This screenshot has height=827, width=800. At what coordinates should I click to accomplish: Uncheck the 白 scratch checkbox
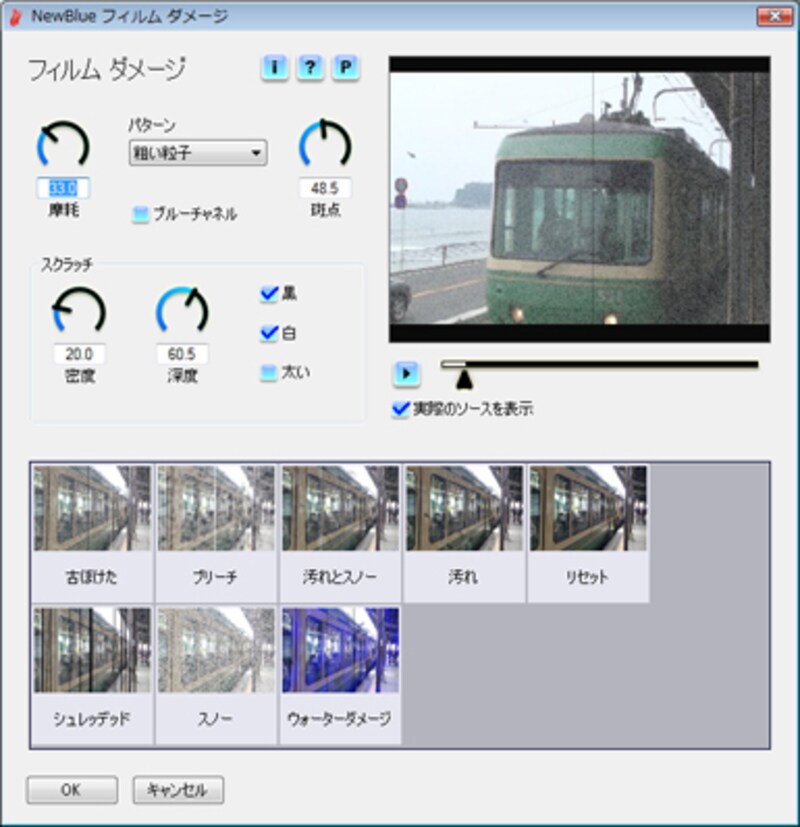tap(269, 333)
